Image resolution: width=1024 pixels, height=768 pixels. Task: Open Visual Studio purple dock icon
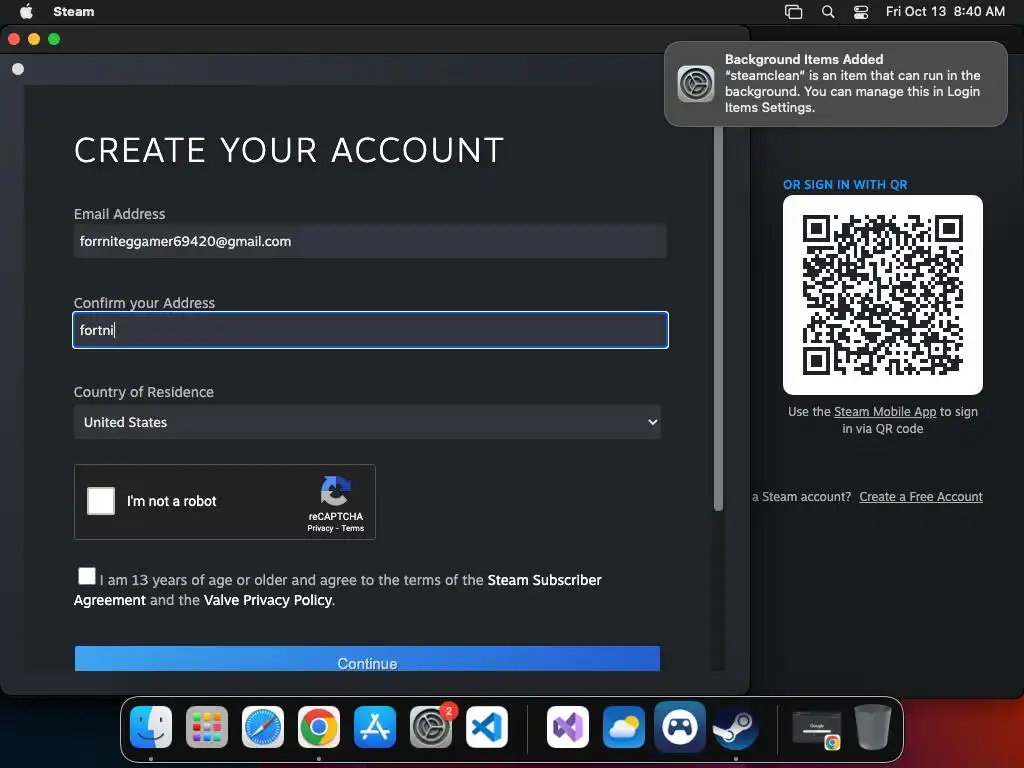[x=568, y=727]
